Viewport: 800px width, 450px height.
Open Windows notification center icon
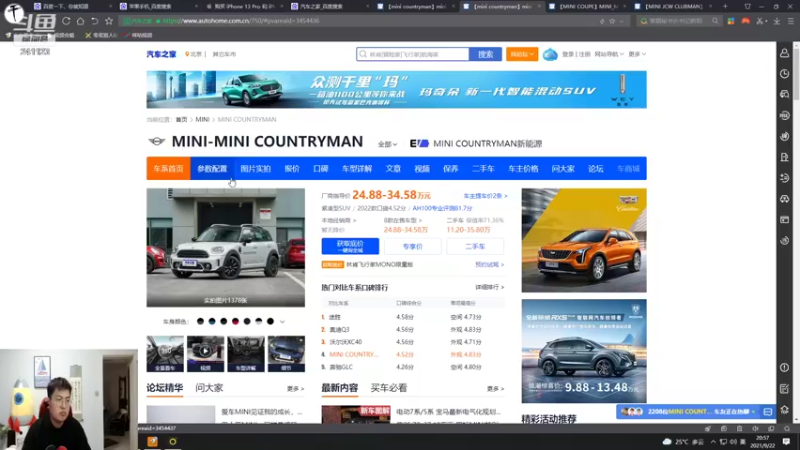[x=786, y=442]
